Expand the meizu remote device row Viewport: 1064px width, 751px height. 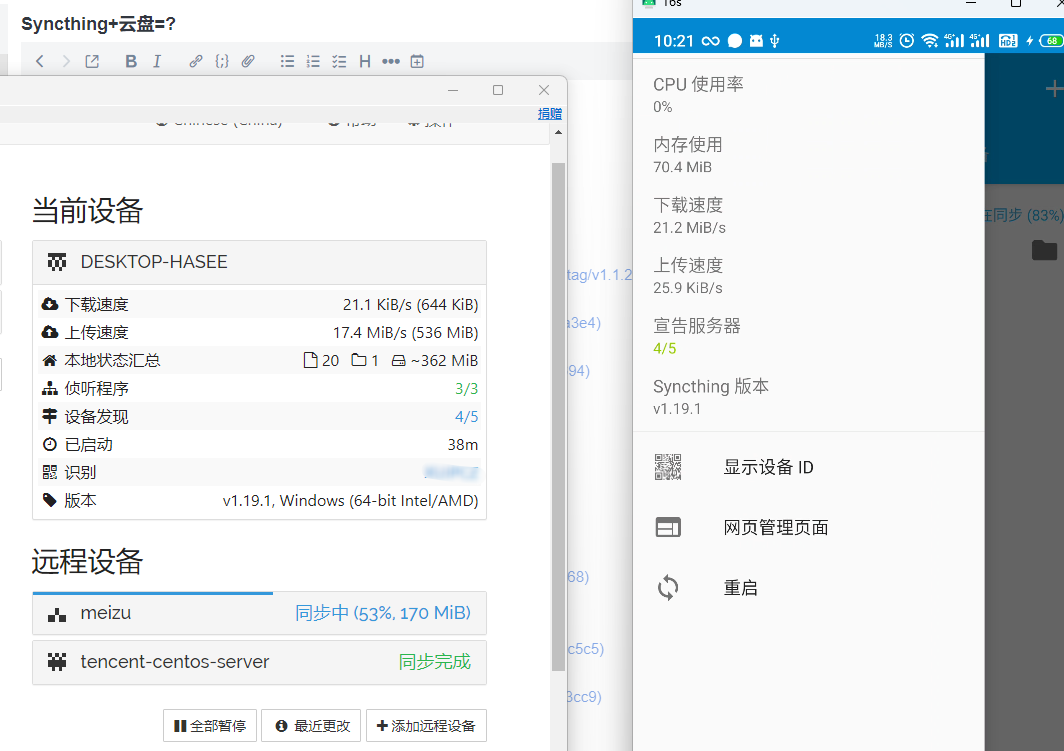[x=259, y=613]
